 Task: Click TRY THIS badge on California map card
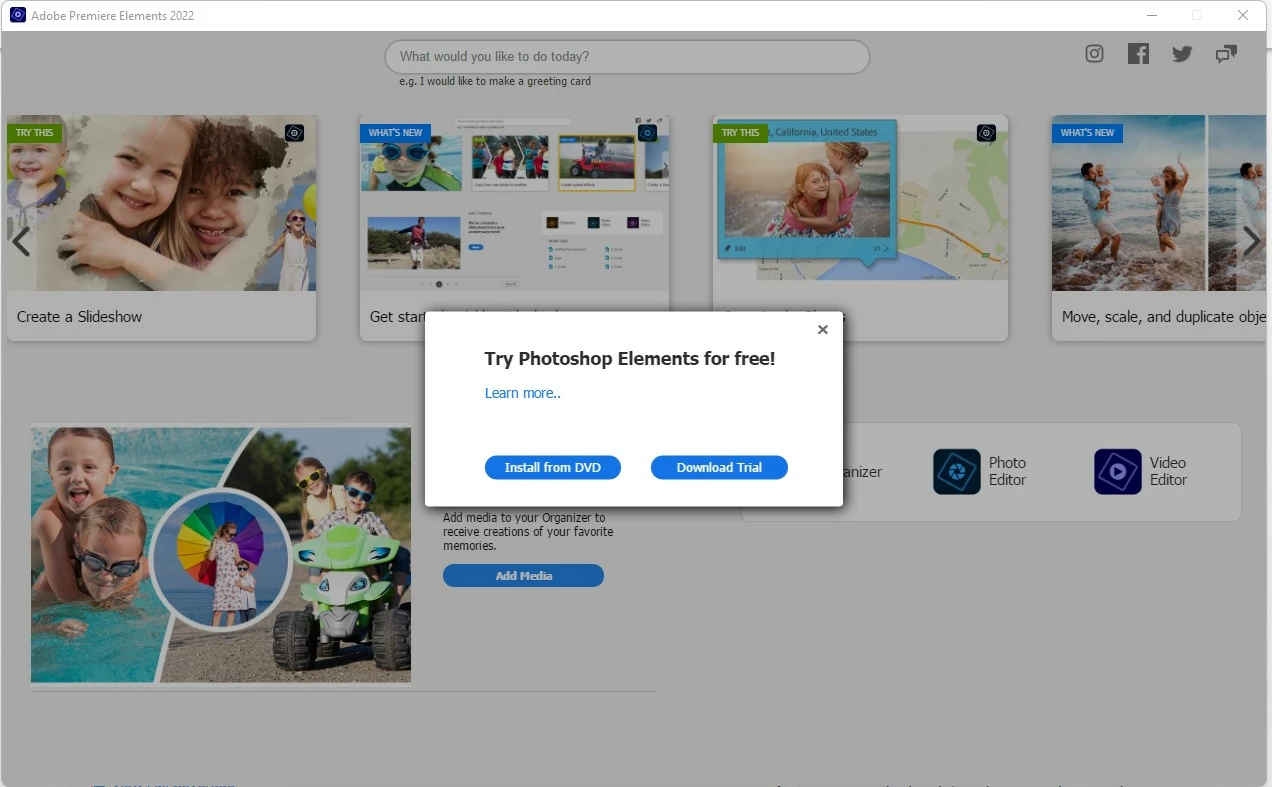click(741, 133)
